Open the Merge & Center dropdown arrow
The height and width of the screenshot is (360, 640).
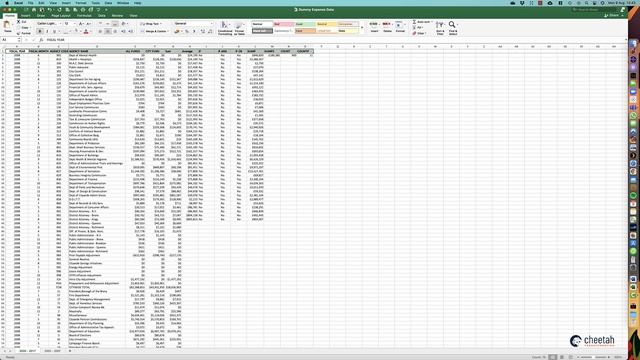point(168,31)
